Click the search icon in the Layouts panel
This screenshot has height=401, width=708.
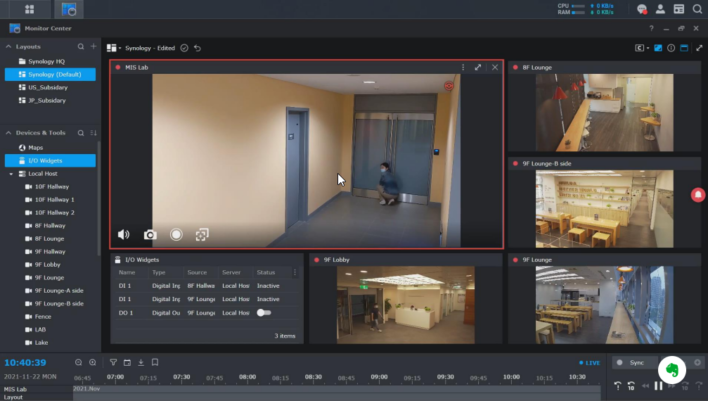coord(81,47)
